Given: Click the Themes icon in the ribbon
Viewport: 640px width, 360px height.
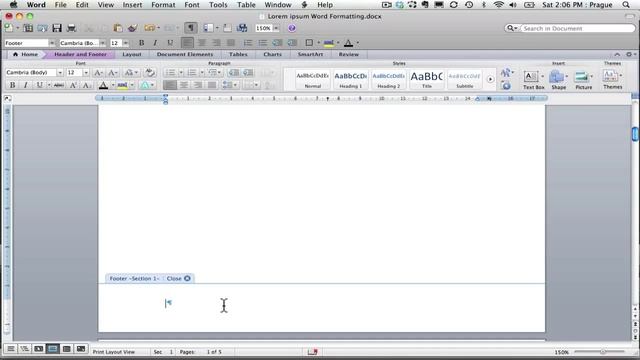Looking at the screenshot, I should coord(610,76).
